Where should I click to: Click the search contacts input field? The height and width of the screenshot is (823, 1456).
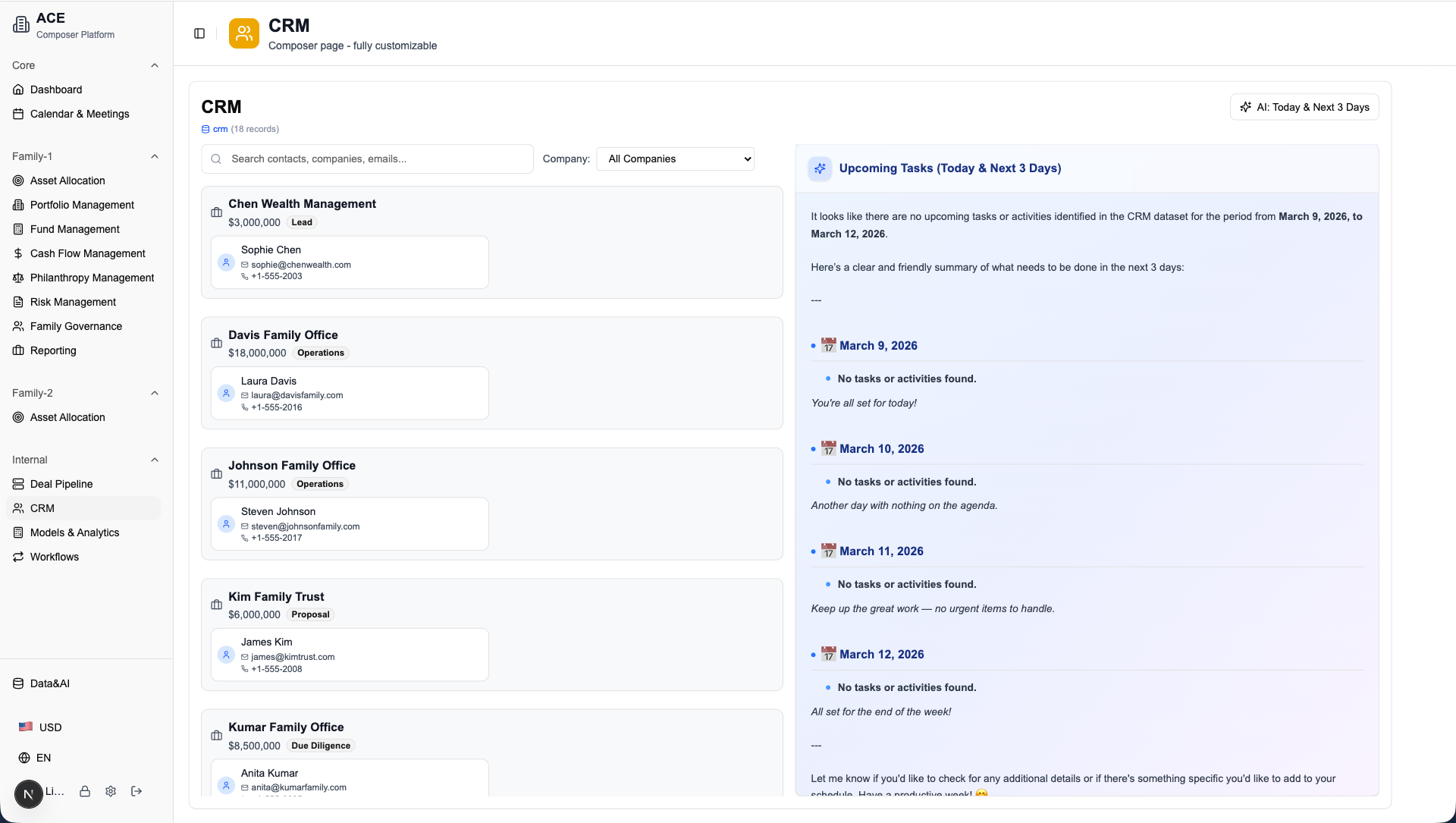coord(375,159)
